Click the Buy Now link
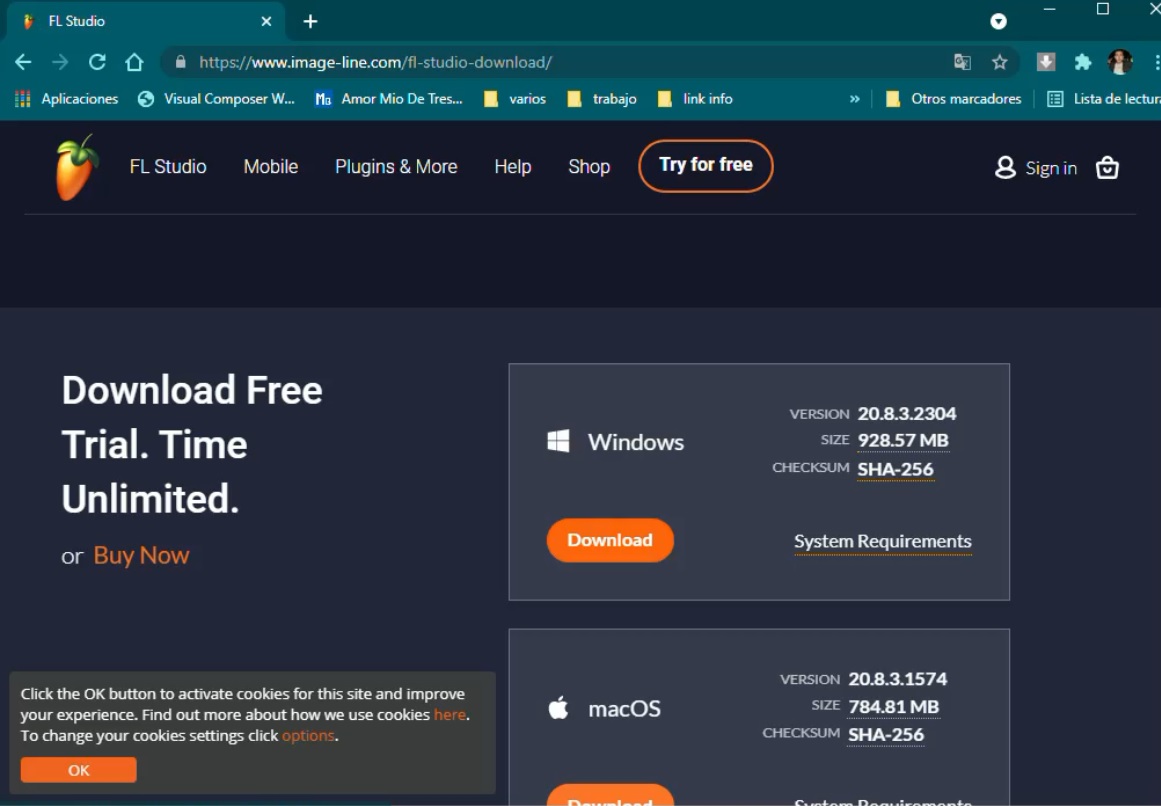 click(141, 555)
